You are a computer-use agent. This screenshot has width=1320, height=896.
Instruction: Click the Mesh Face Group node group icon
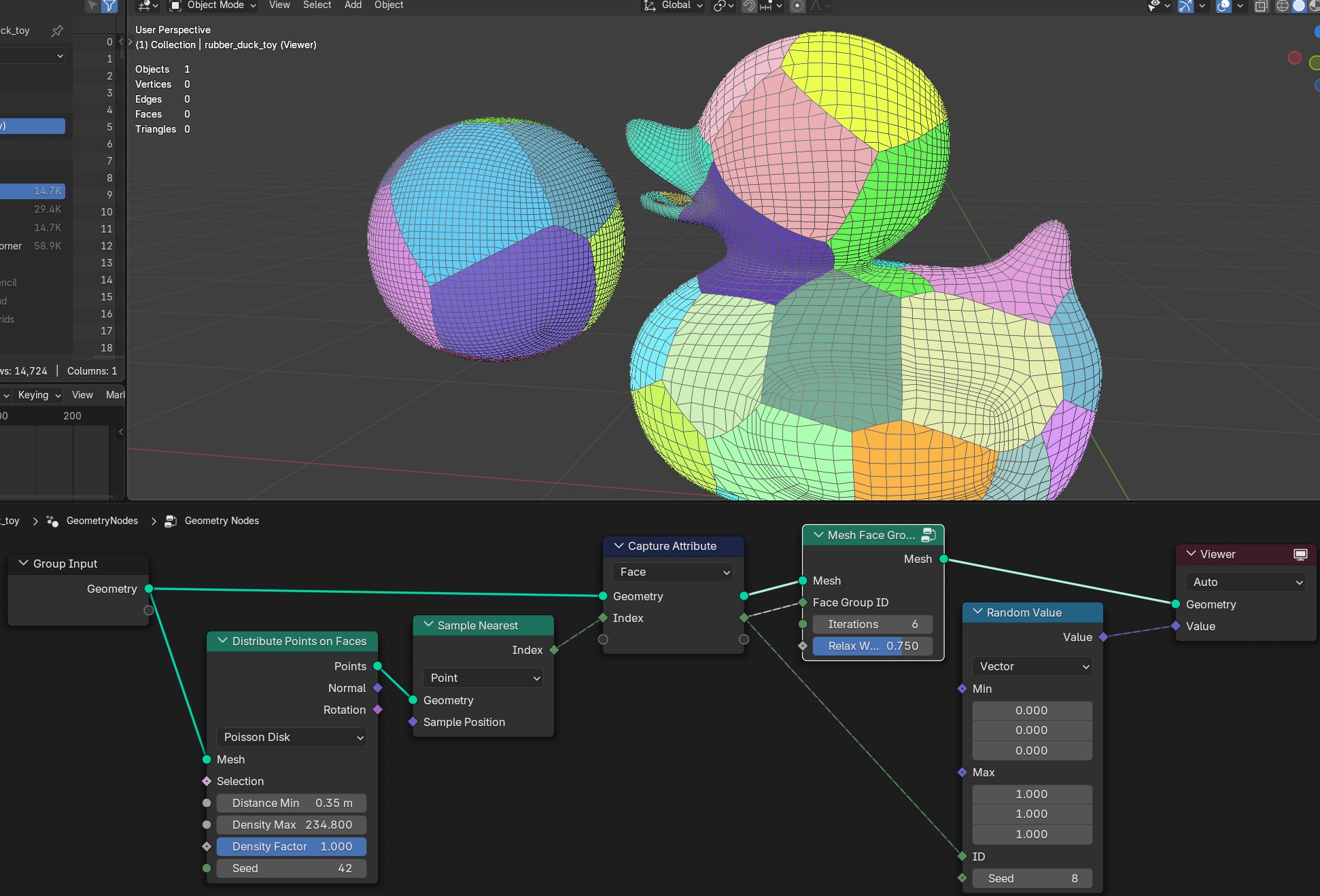pos(928,535)
